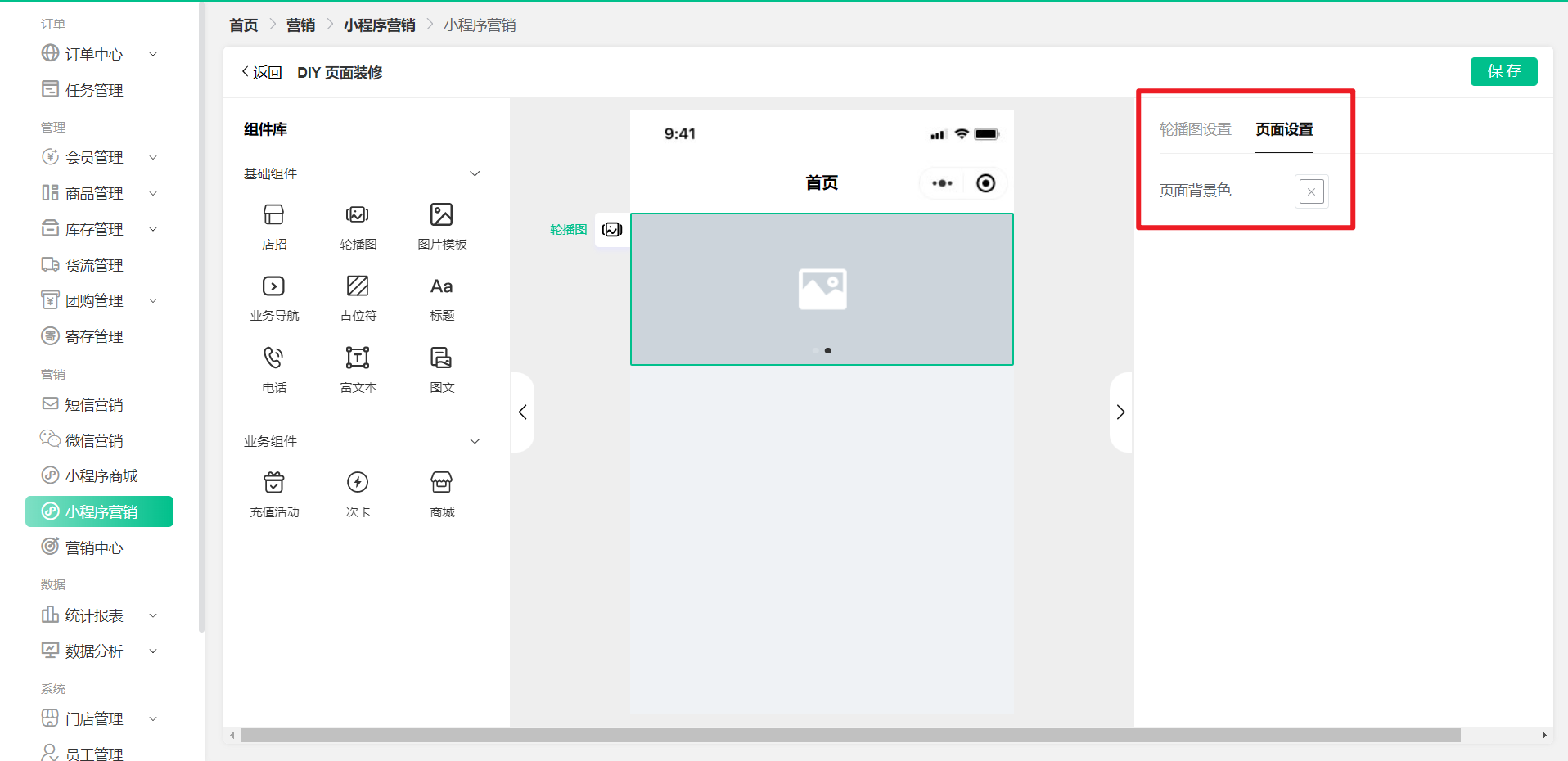Open 小程序商城 in the sidebar
The width and height of the screenshot is (1568, 761).
(x=101, y=475)
